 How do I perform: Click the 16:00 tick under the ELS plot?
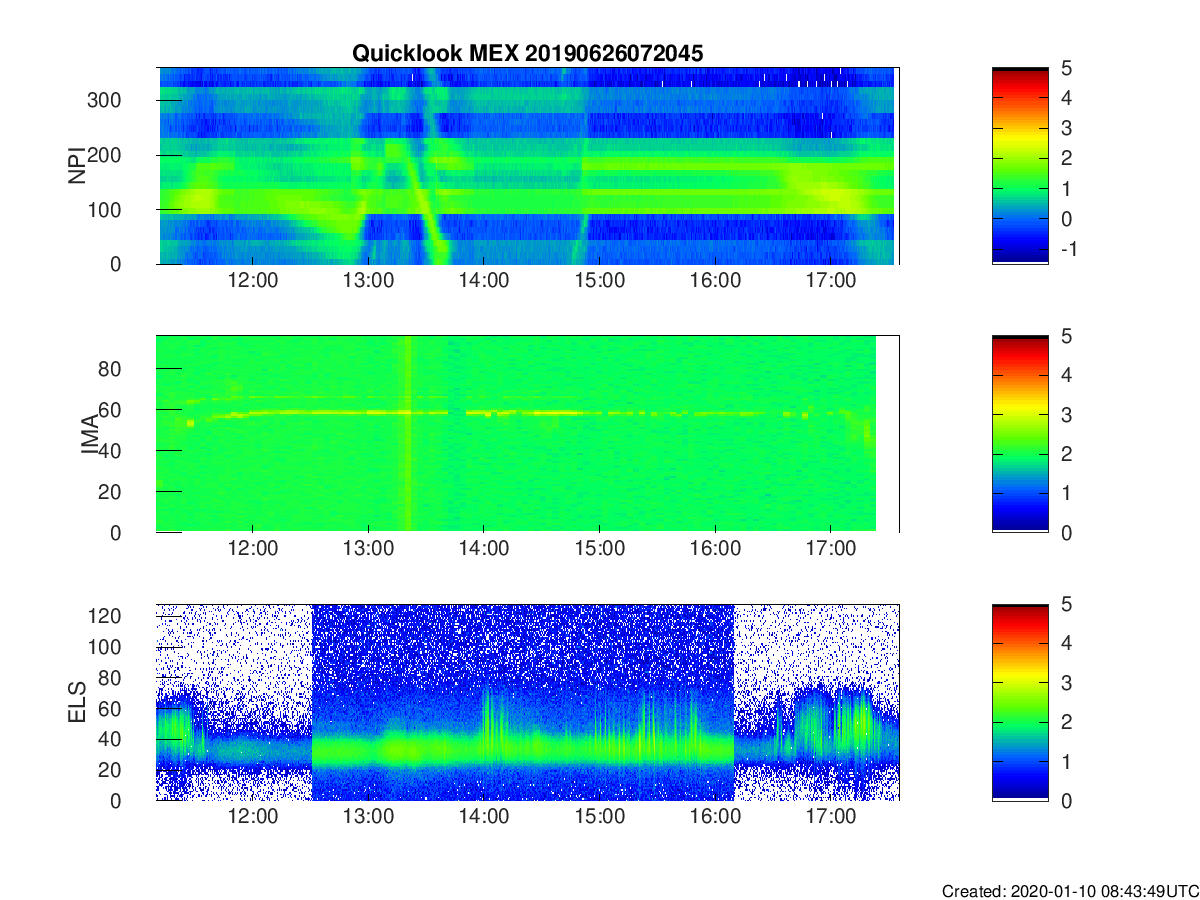tap(715, 818)
